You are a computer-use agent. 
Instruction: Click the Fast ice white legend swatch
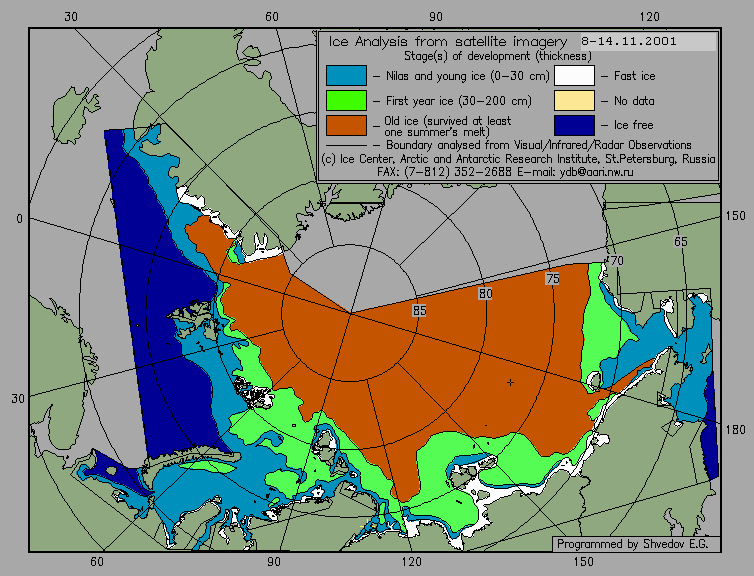pyautogui.click(x=574, y=75)
